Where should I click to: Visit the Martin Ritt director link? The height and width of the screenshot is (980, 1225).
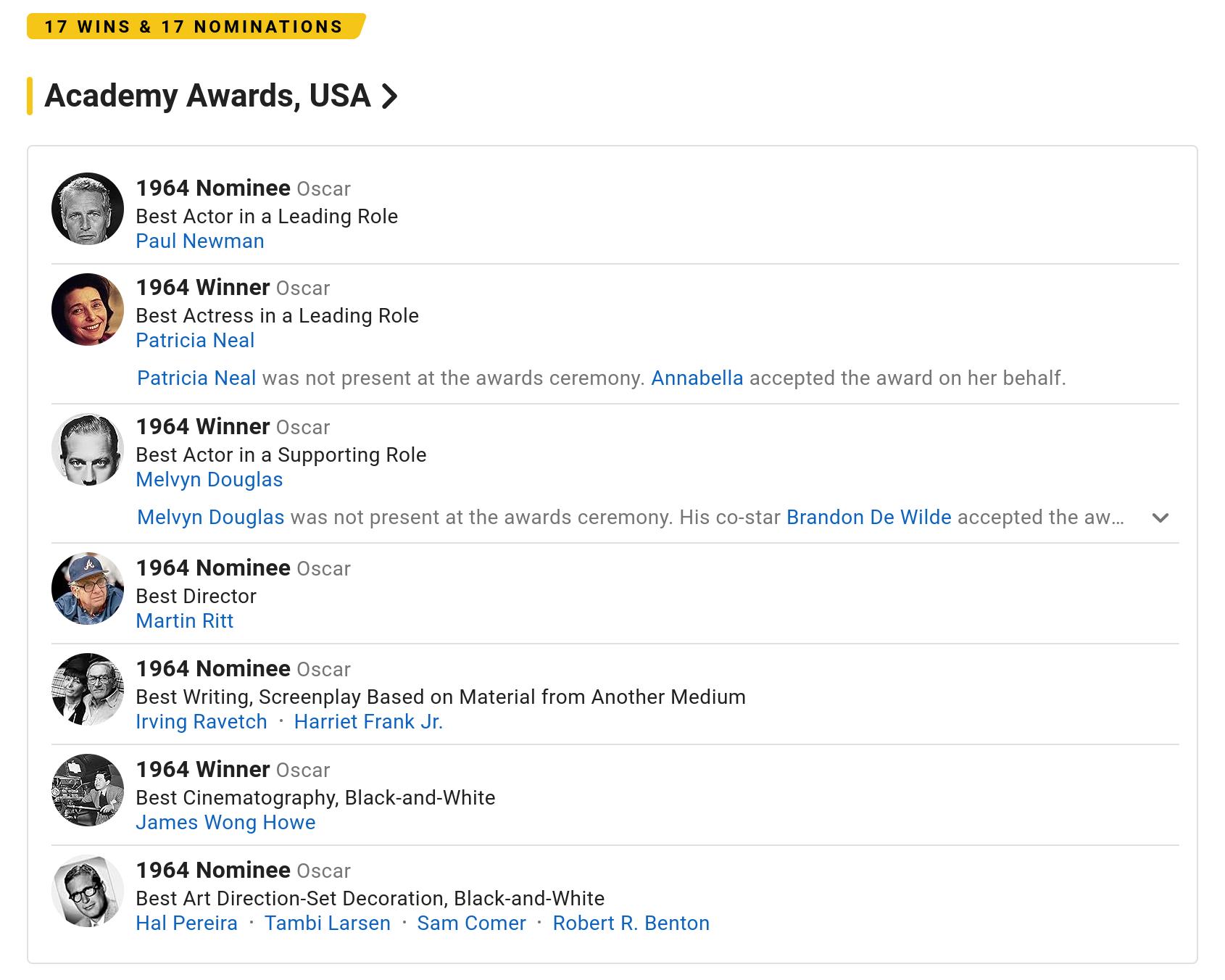(x=185, y=621)
